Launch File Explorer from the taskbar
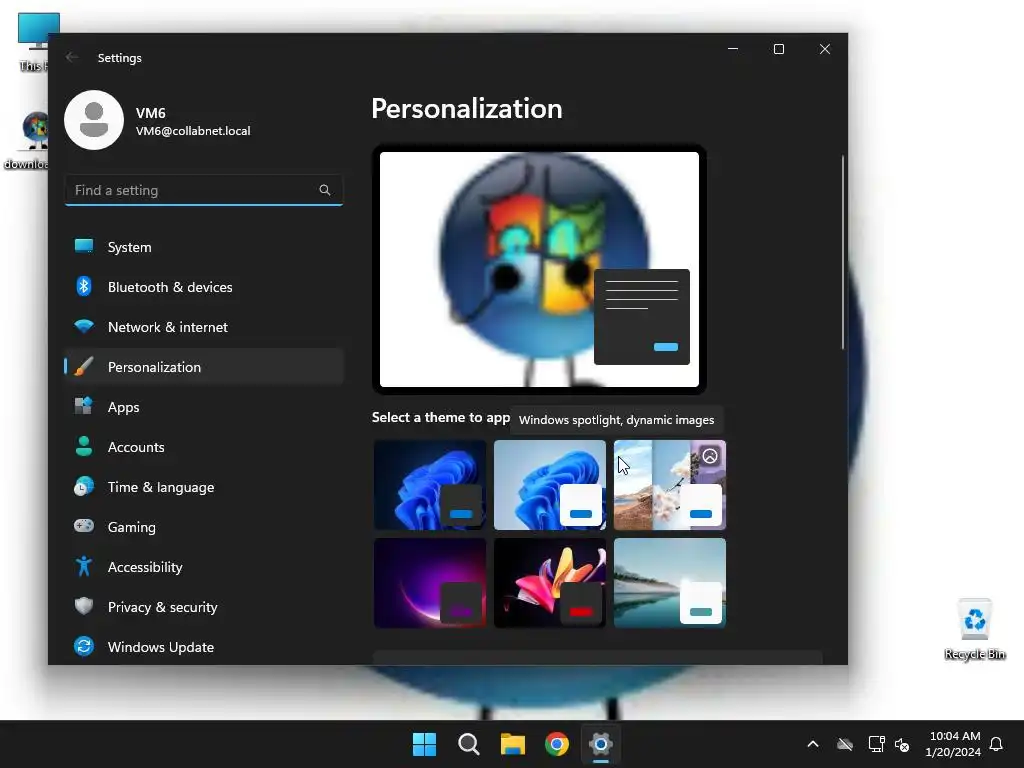Image resolution: width=1024 pixels, height=768 pixels. pos(513,744)
